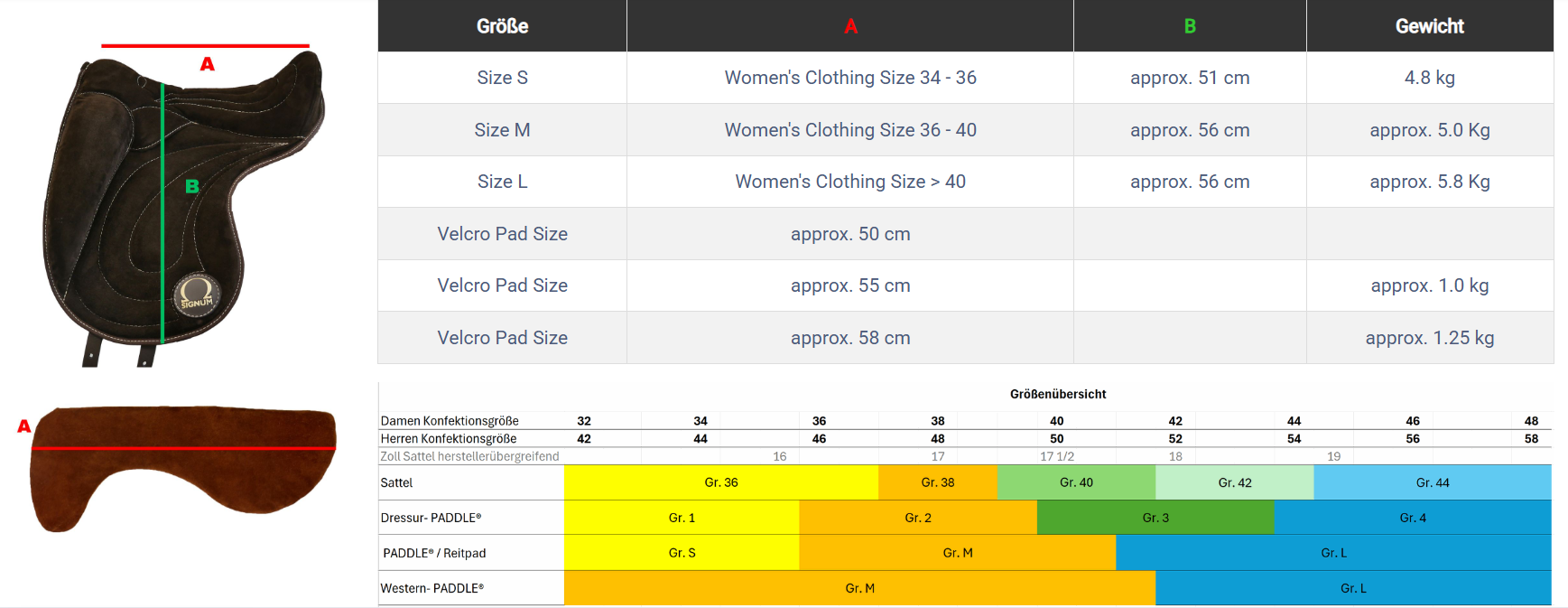Select the Größe column header
Viewport: 1568px width, 608px height.
(502, 26)
